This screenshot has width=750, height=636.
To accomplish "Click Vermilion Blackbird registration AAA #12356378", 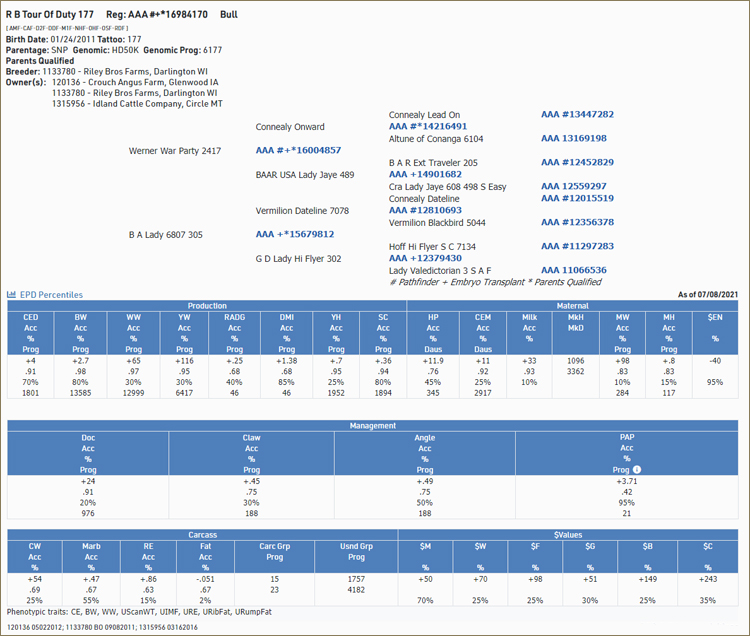I will (577, 223).
